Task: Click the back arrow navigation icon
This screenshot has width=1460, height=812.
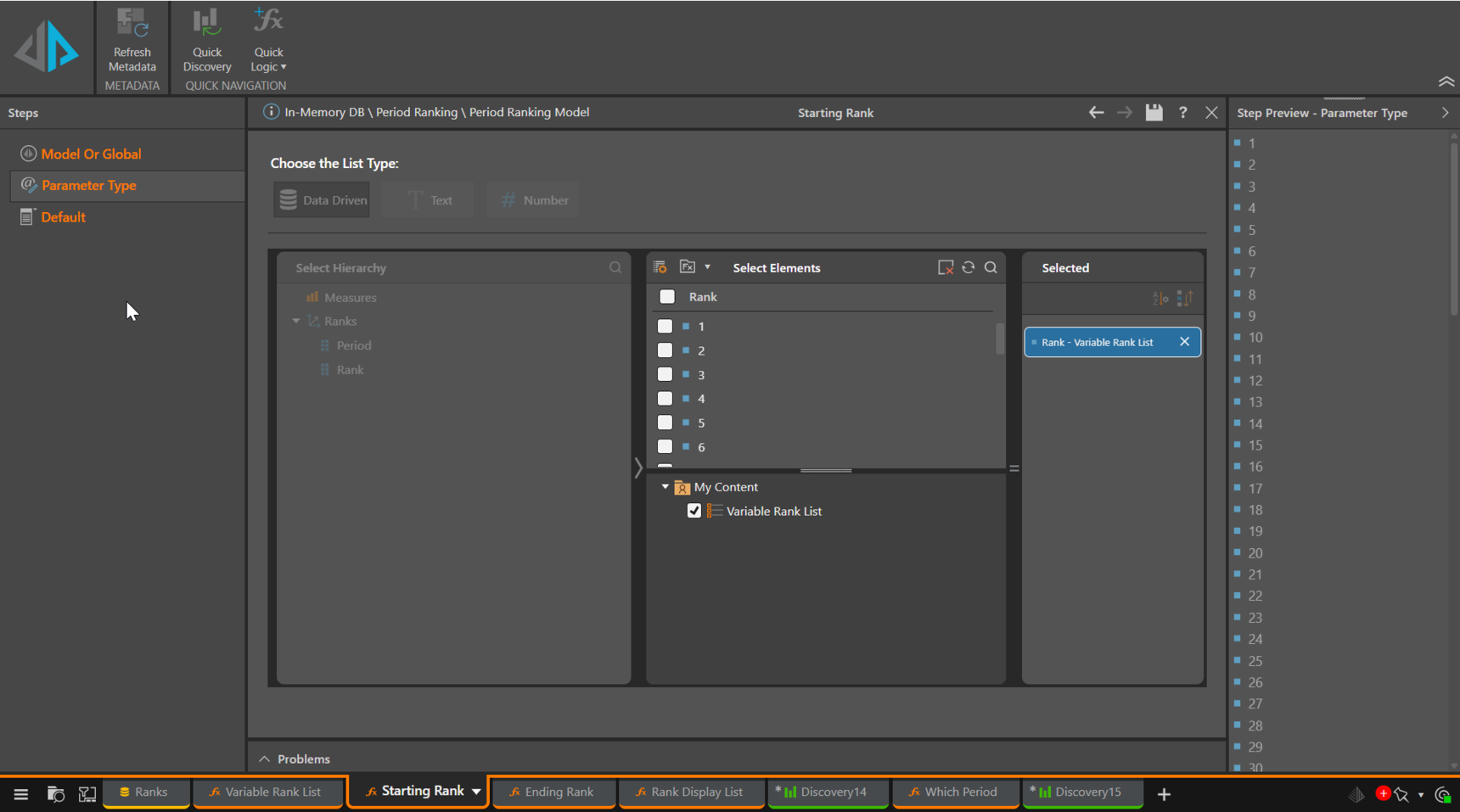Action: point(1096,113)
